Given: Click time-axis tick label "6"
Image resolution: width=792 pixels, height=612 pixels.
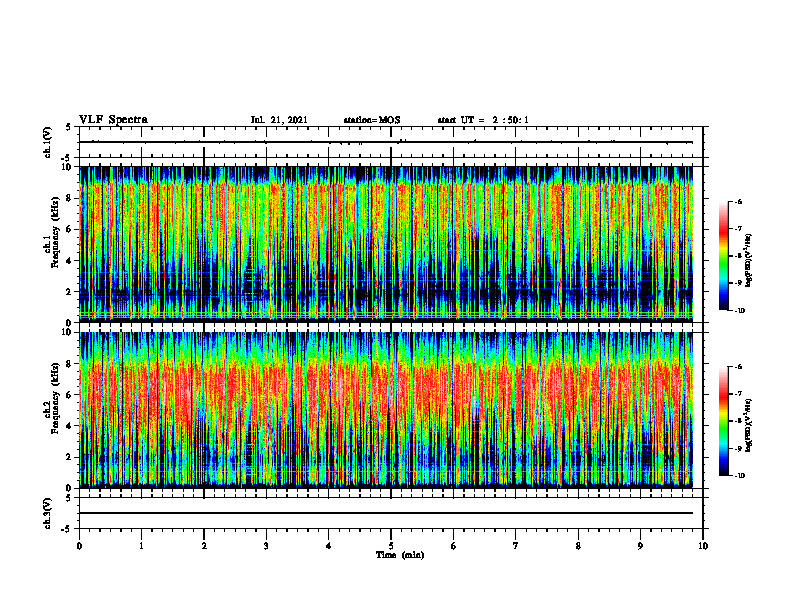Looking at the screenshot, I should tap(454, 546).
